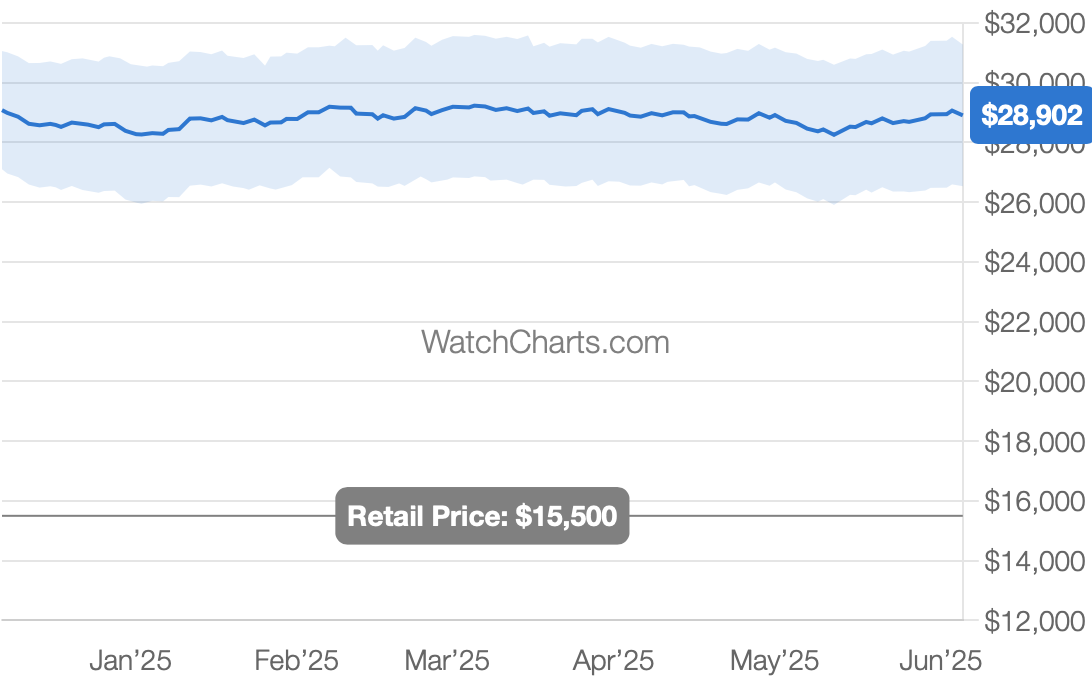Viewport: 1092px width, 682px height.
Task: Click the $24,000 price axis label
Action: [x=1034, y=263]
